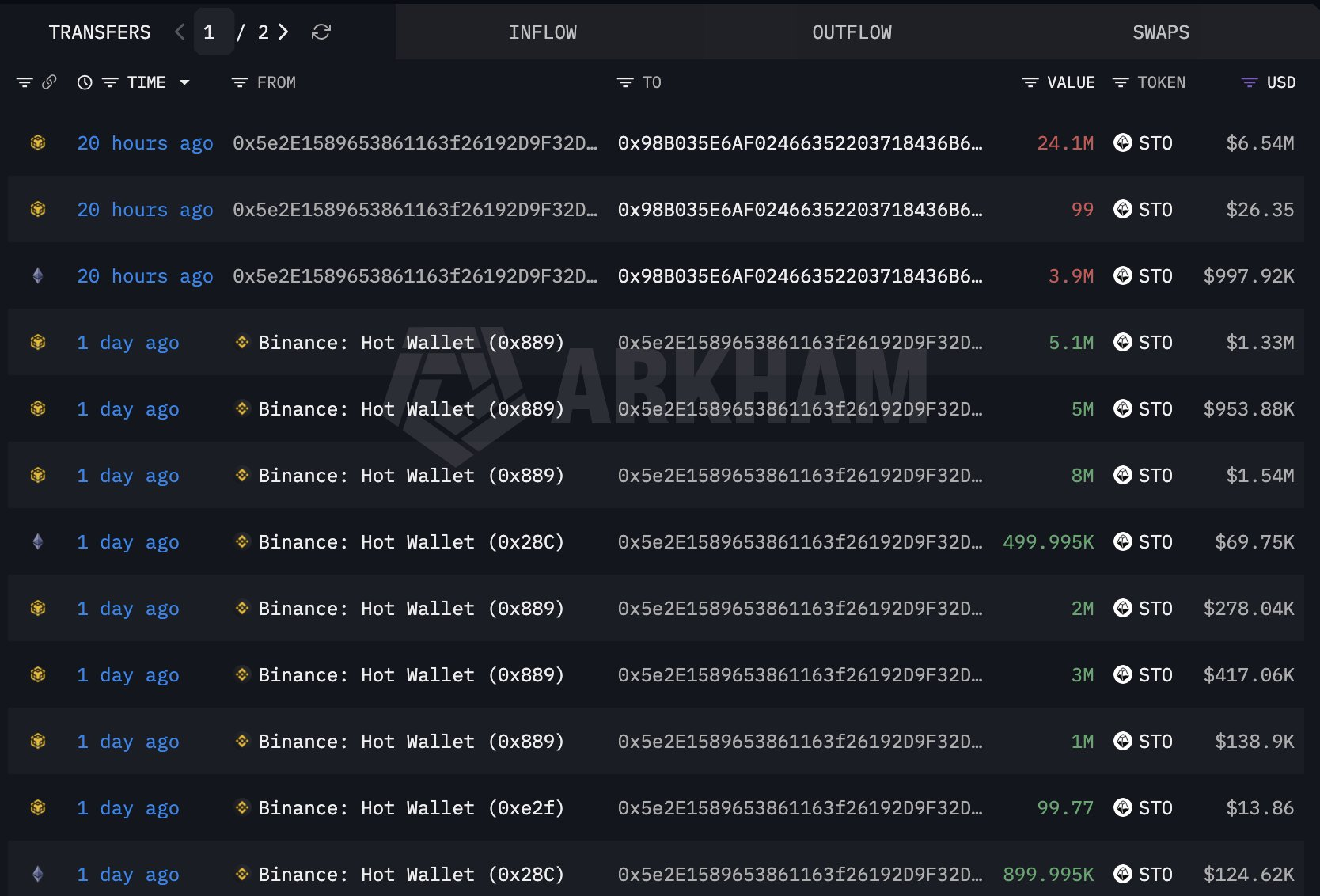Open the USD column filter
Screen dimensions: 1320x896
[1249, 82]
